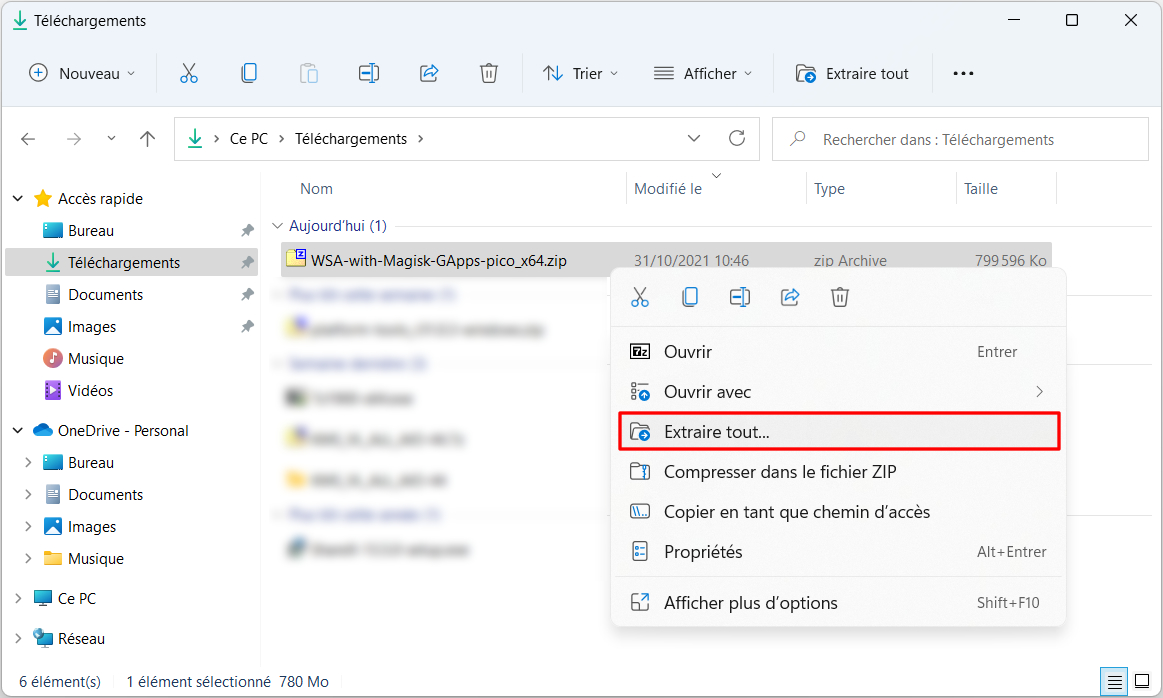Click the Cut icon in the top toolbar
1163x698 pixels.
tap(189, 73)
